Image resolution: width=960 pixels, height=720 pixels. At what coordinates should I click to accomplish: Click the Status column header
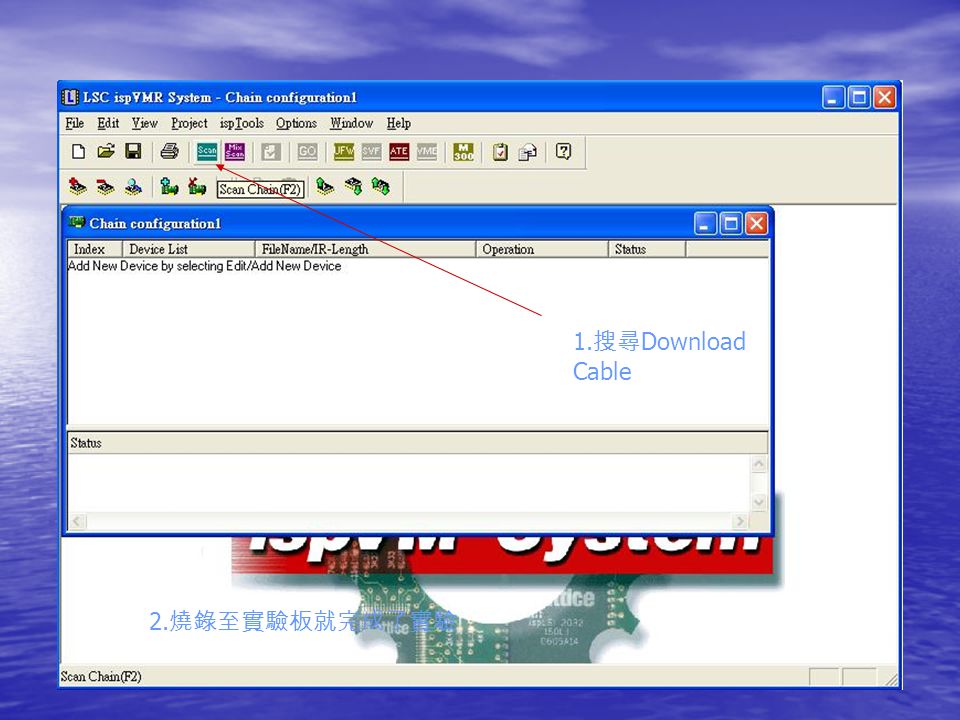[647, 249]
